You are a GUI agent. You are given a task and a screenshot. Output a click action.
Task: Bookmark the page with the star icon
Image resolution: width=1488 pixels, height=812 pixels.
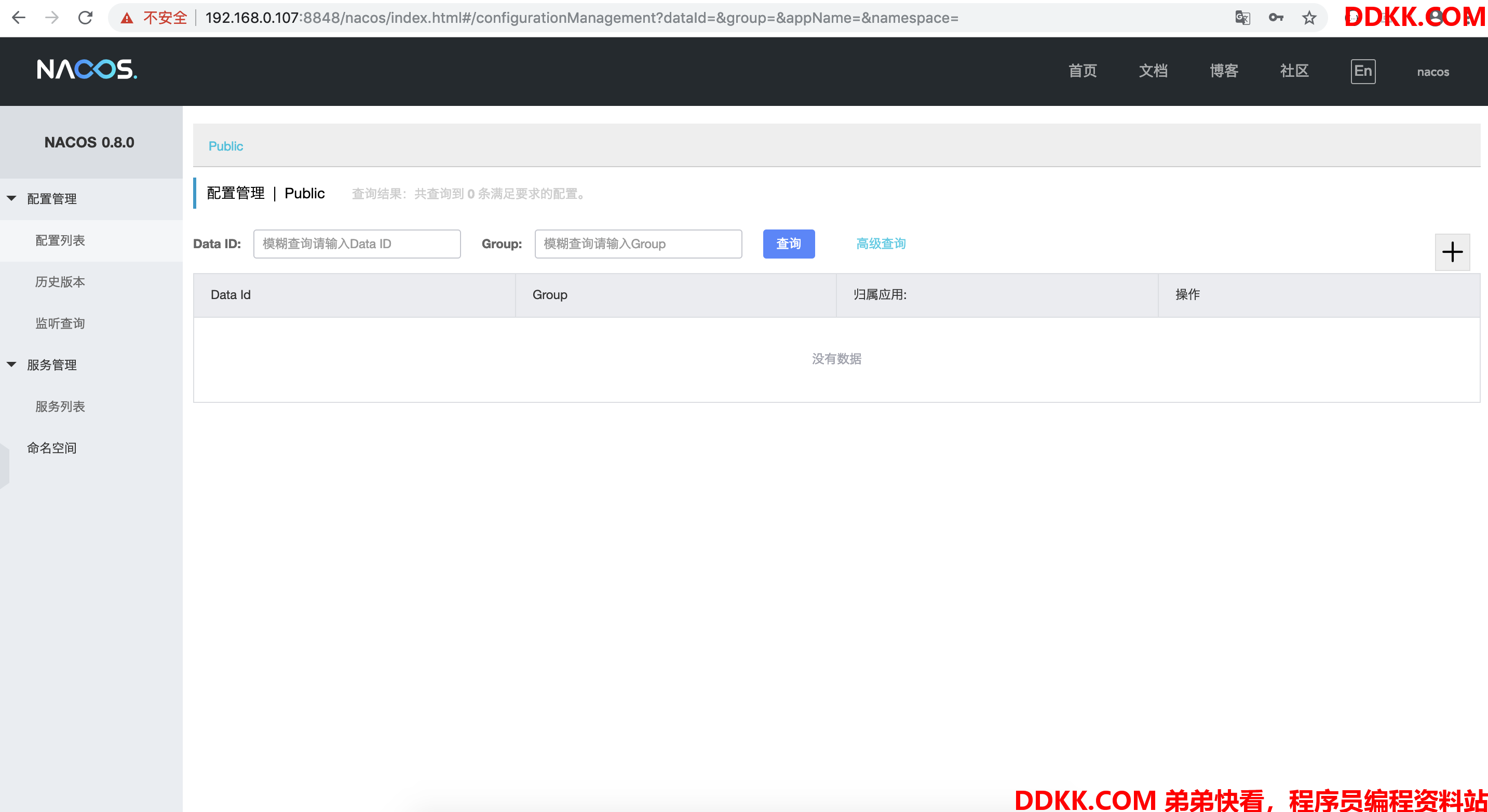click(1309, 18)
